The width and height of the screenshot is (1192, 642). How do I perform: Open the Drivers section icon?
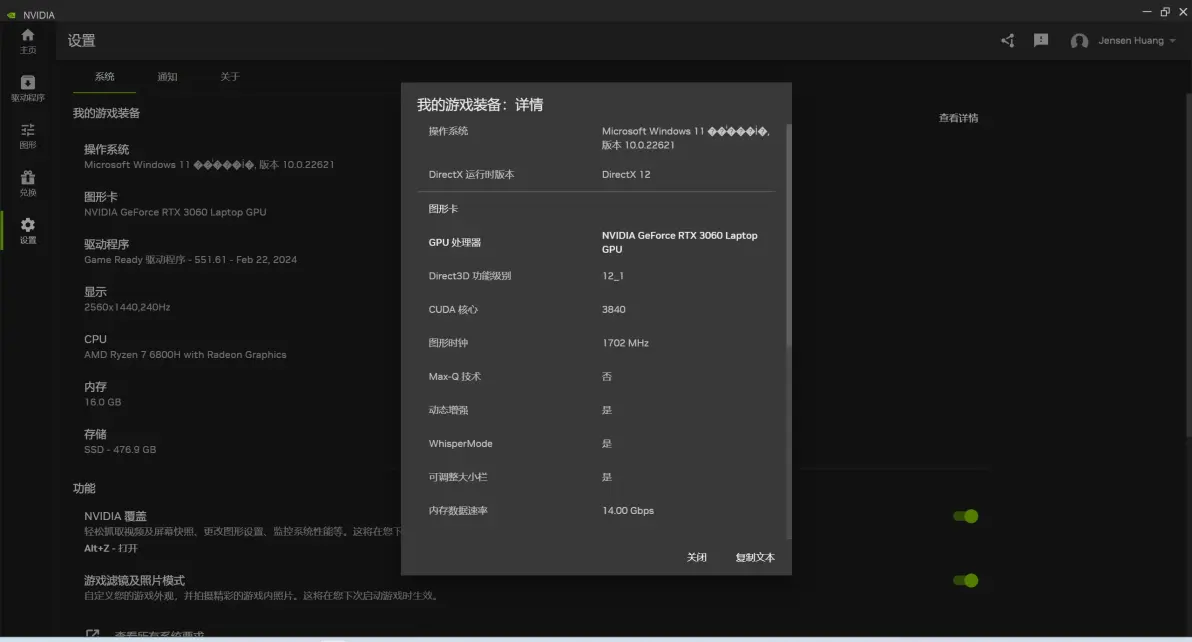27,82
